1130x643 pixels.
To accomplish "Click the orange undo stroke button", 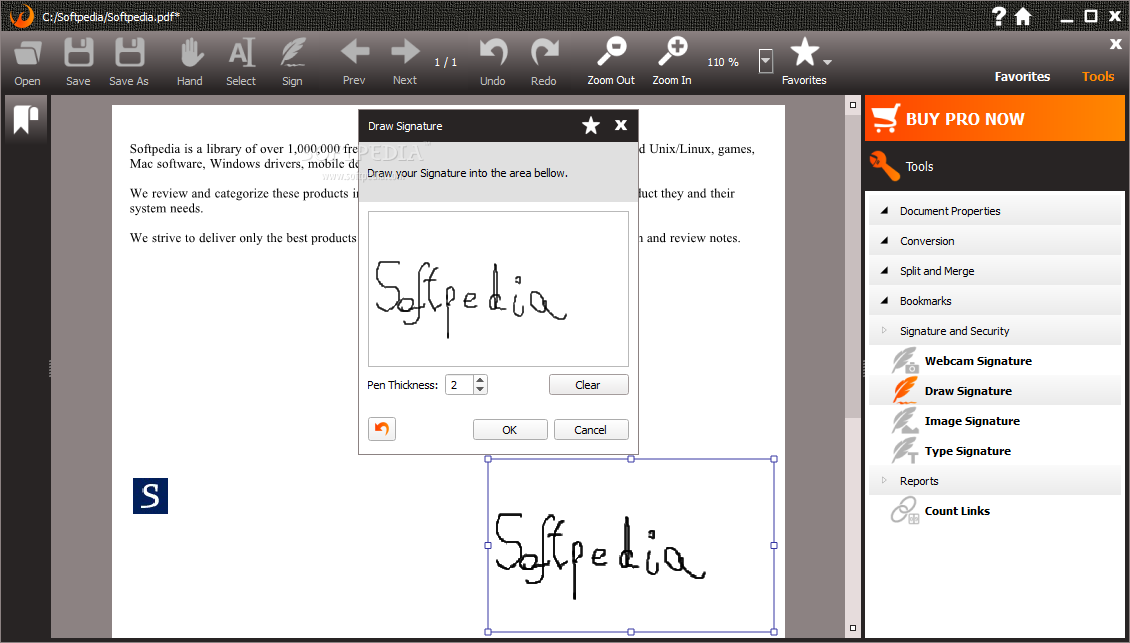I will (x=382, y=429).
